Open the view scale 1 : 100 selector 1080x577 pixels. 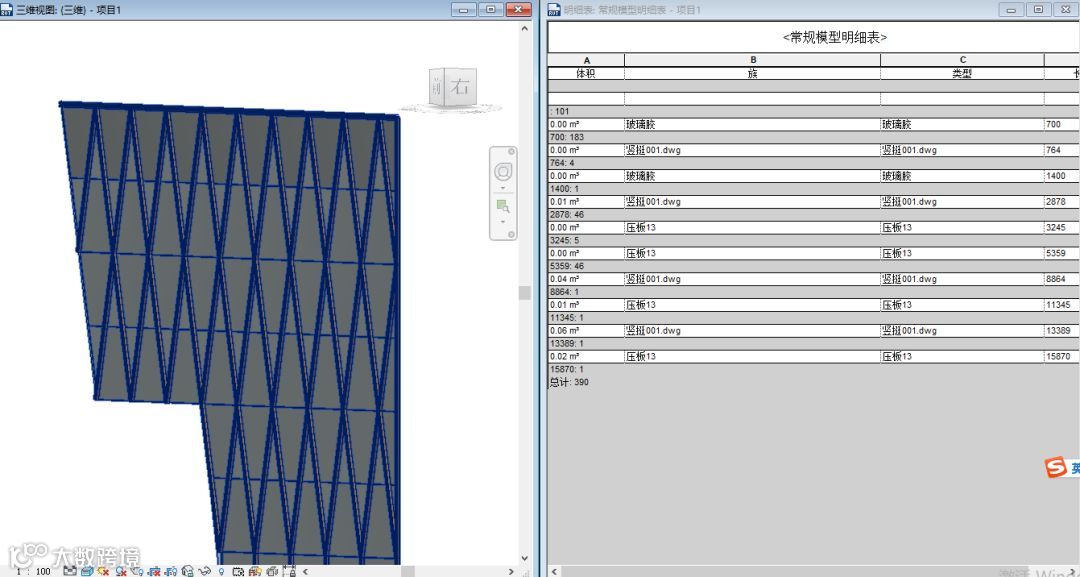[x=34, y=571]
